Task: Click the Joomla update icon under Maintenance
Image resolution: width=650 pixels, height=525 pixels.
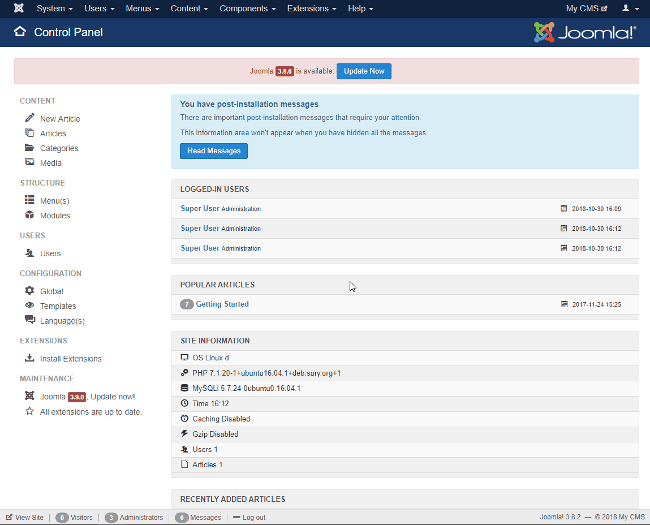Action: [x=29, y=396]
